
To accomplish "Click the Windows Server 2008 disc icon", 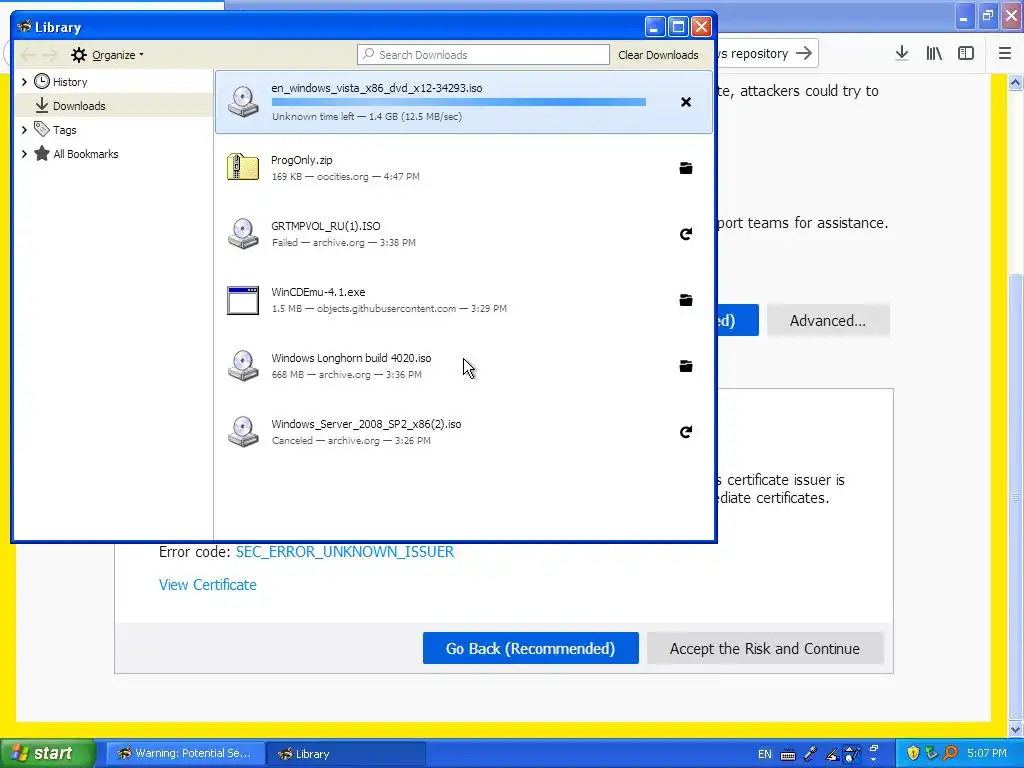I will [243, 432].
